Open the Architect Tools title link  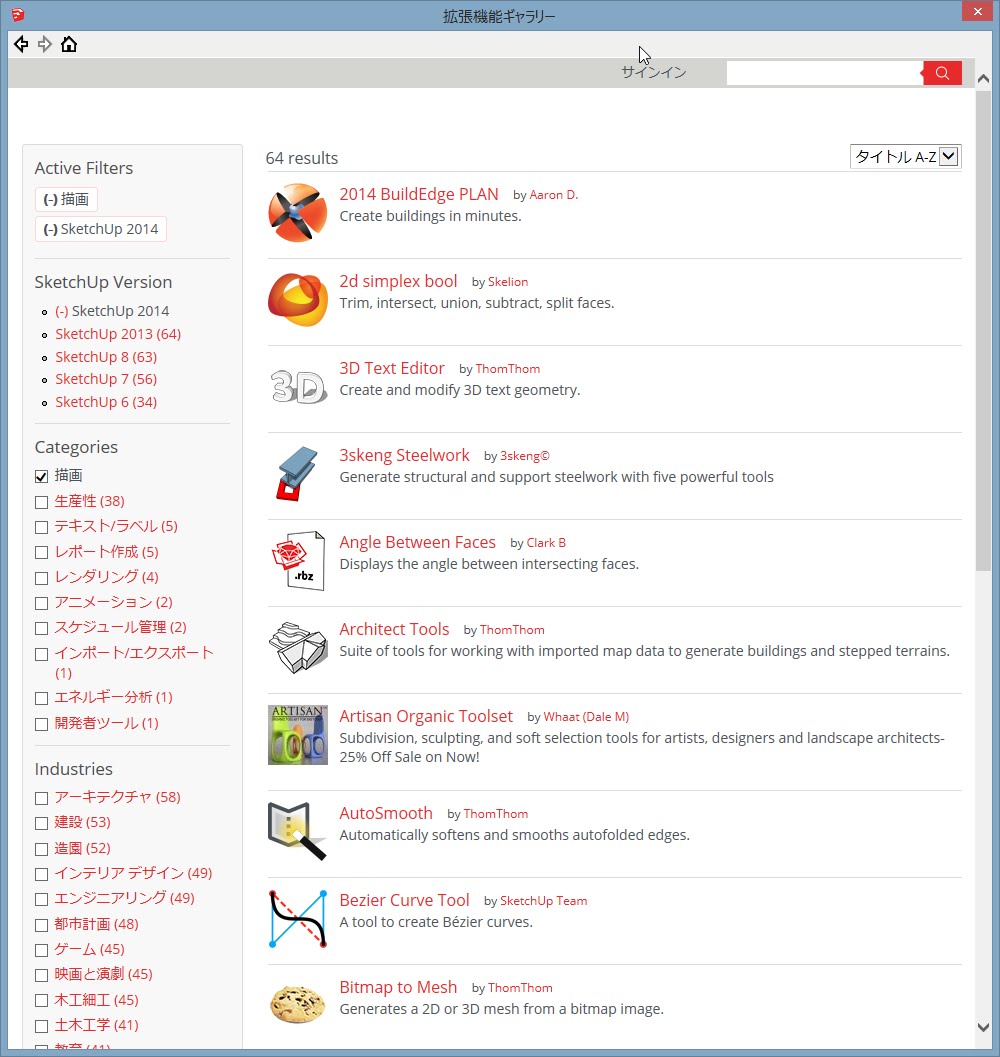[394, 629]
